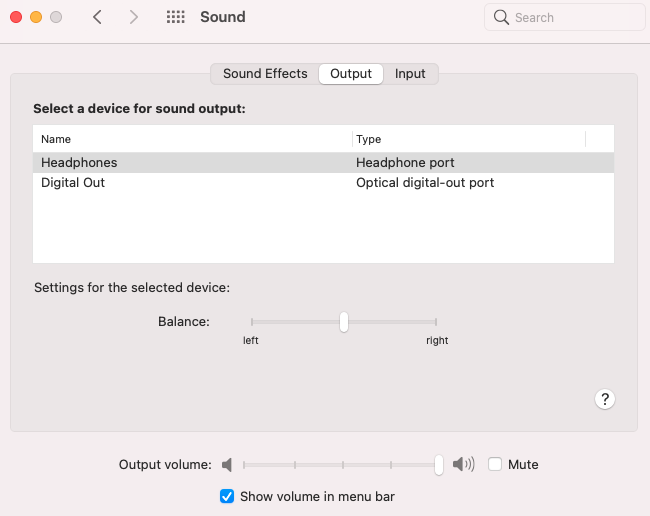This screenshot has width=650, height=516.
Task: Click the search magnifier icon
Action: tap(501, 17)
